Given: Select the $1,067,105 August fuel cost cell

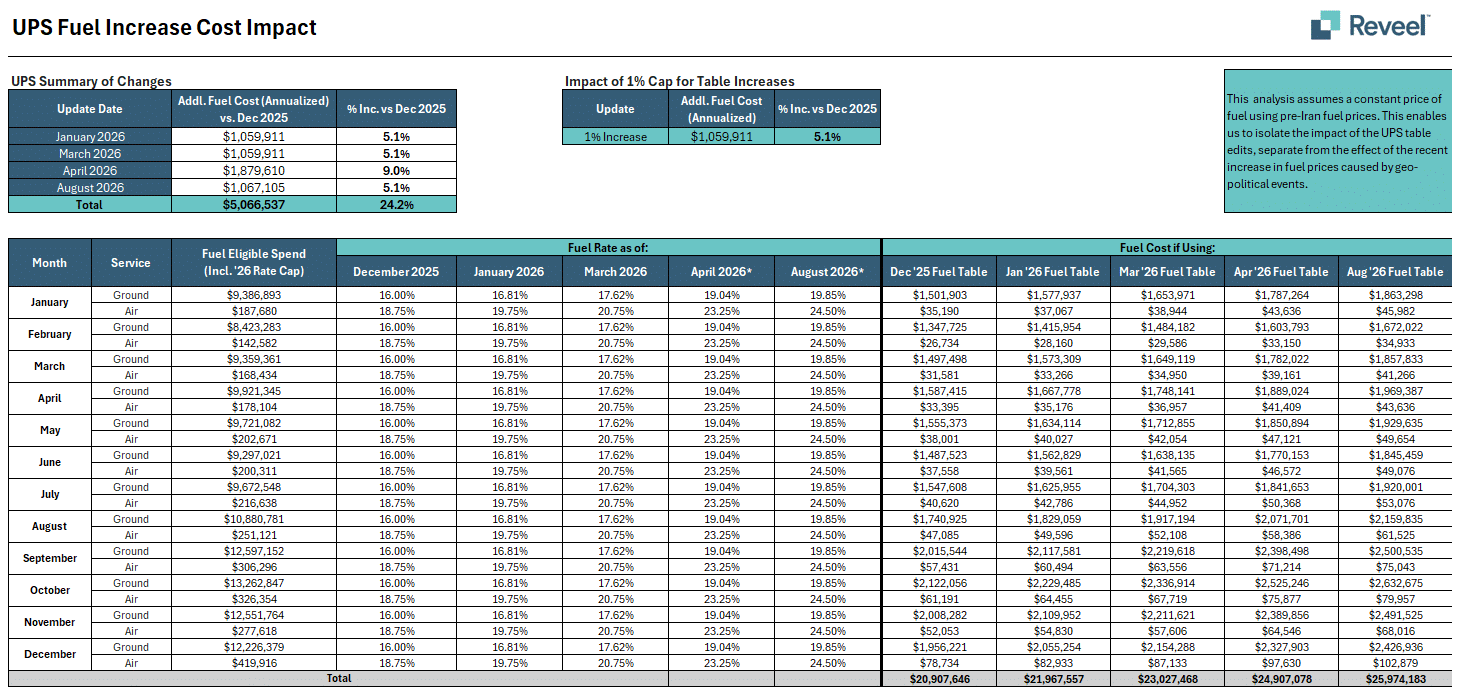Looking at the screenshot, I should tap(254, 188).
